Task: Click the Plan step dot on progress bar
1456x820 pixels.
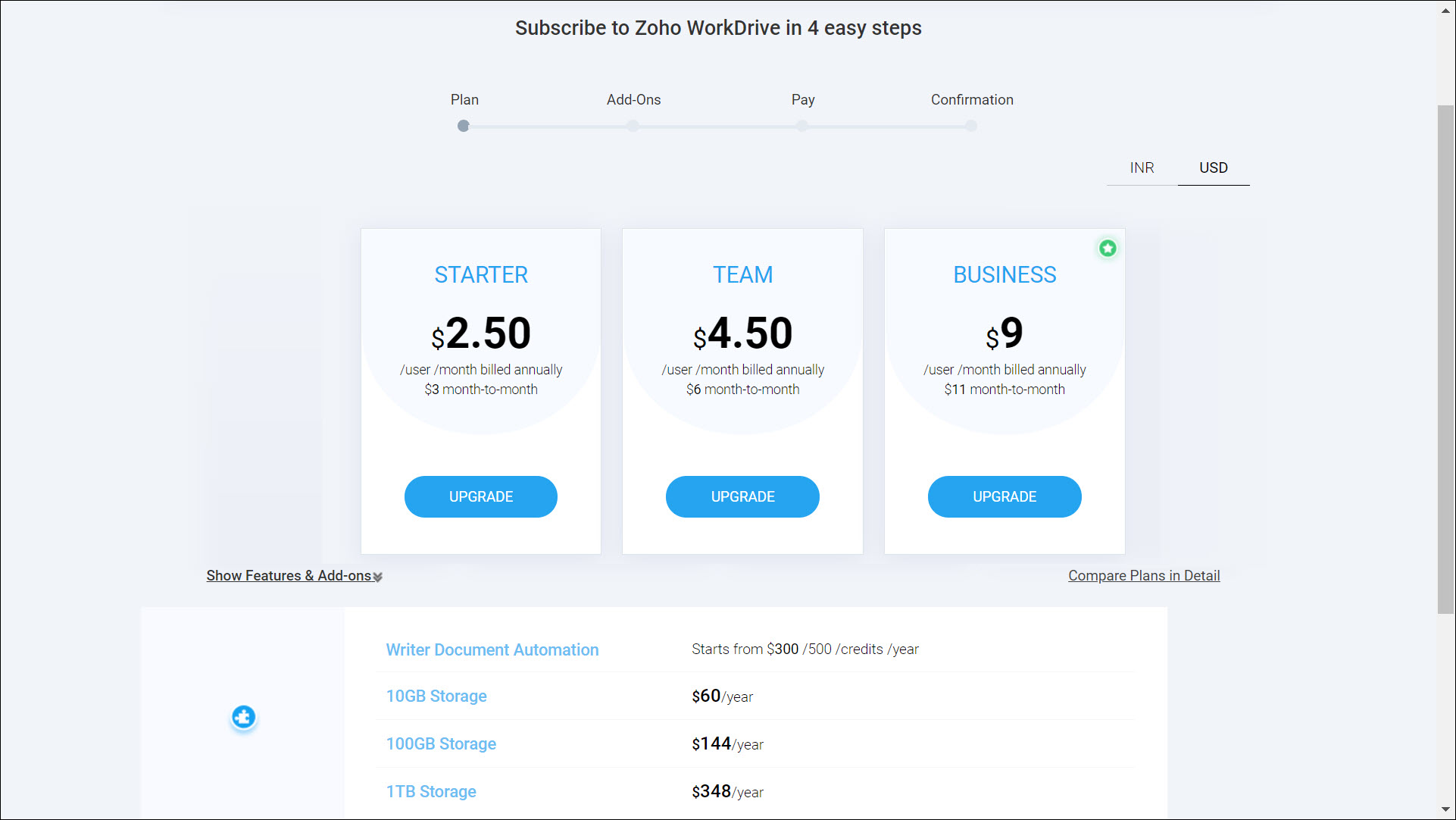Action: pos(464,127)
